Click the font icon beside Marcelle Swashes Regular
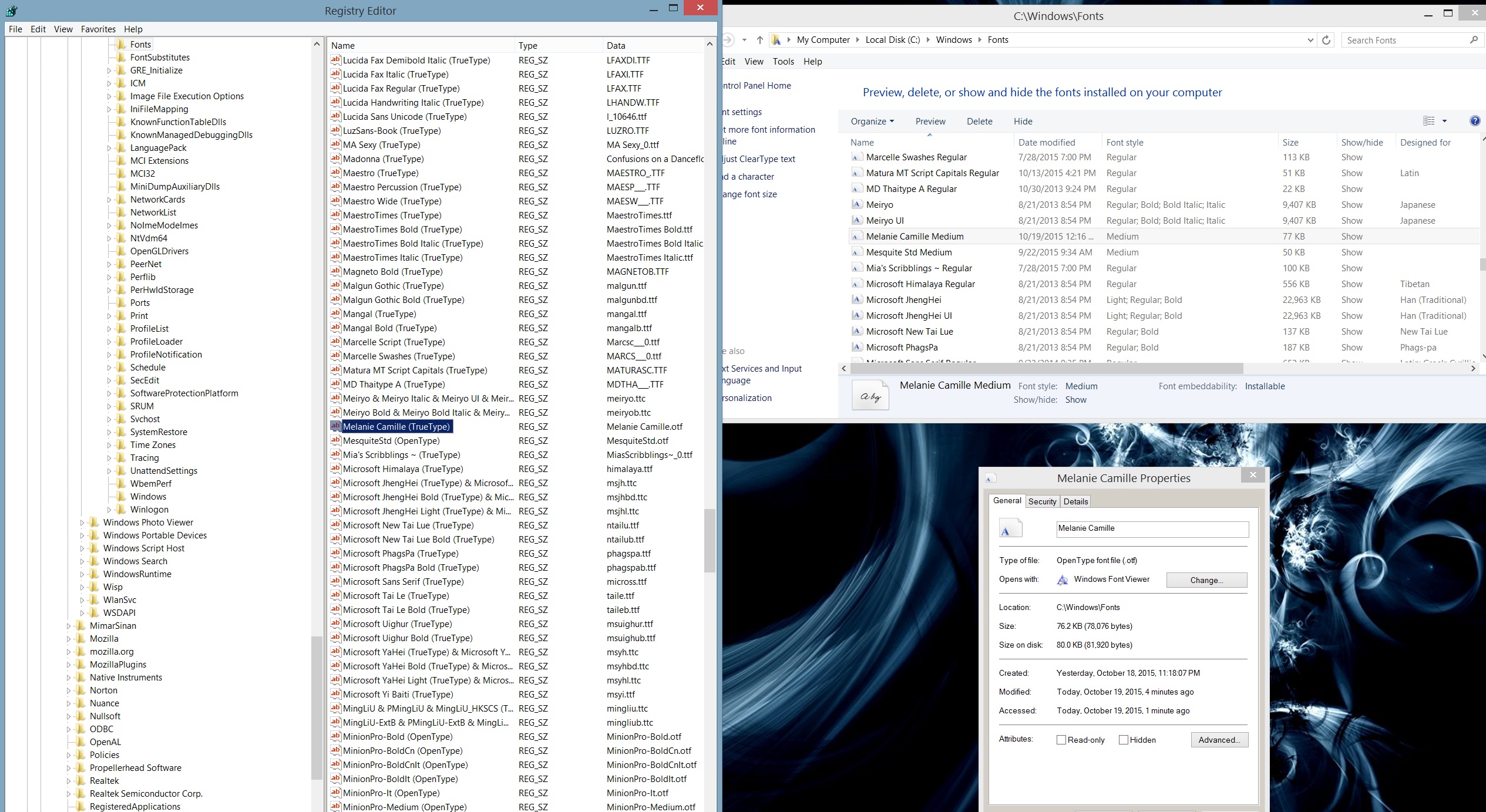Screen dimensions: 1486x812 coord(857,157)
